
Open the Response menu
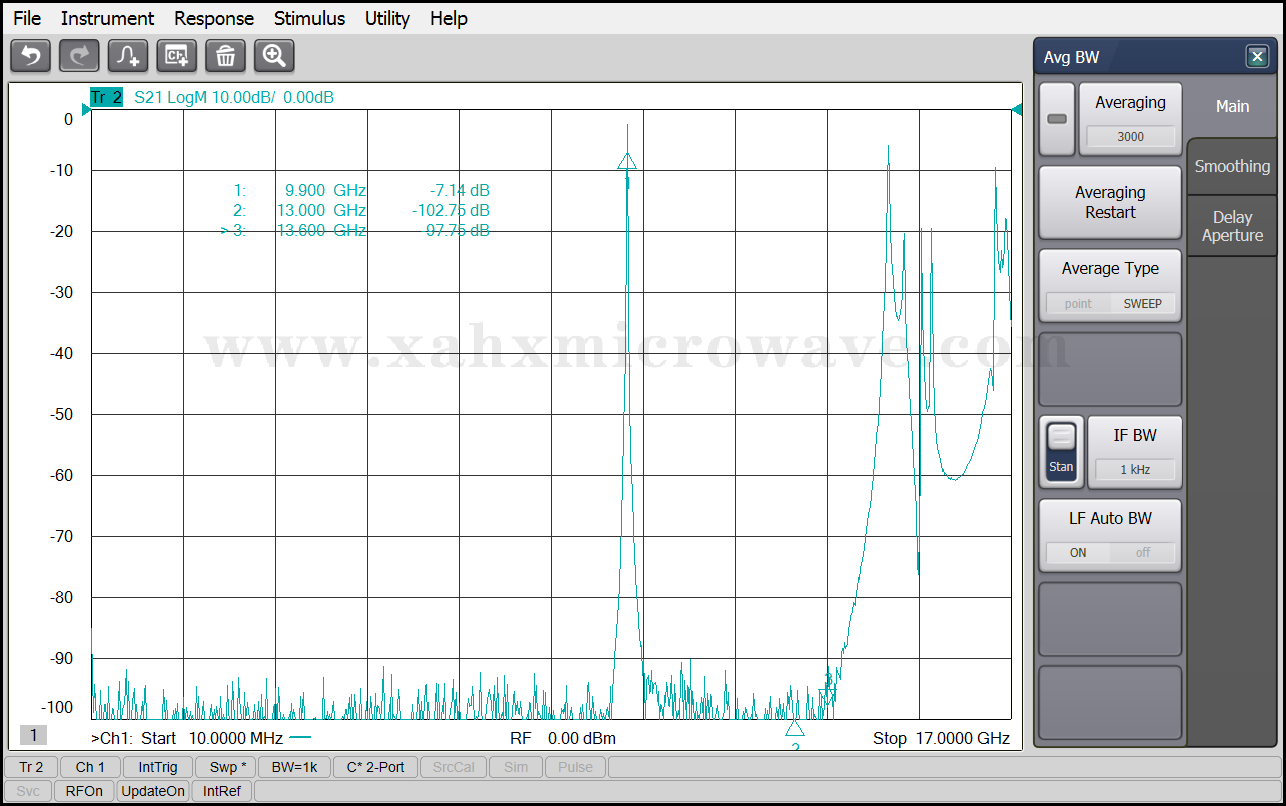pyautogui.click(x=214, y=18)
